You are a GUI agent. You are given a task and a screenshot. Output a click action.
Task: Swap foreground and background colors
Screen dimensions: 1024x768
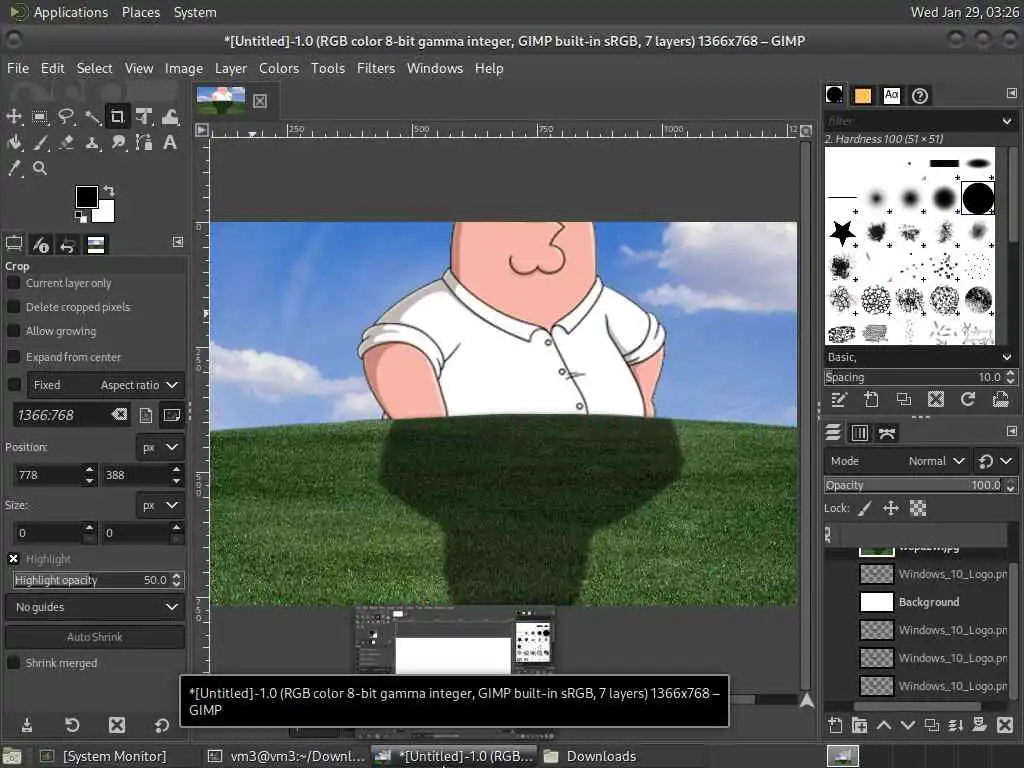click(x=109, y=191)
